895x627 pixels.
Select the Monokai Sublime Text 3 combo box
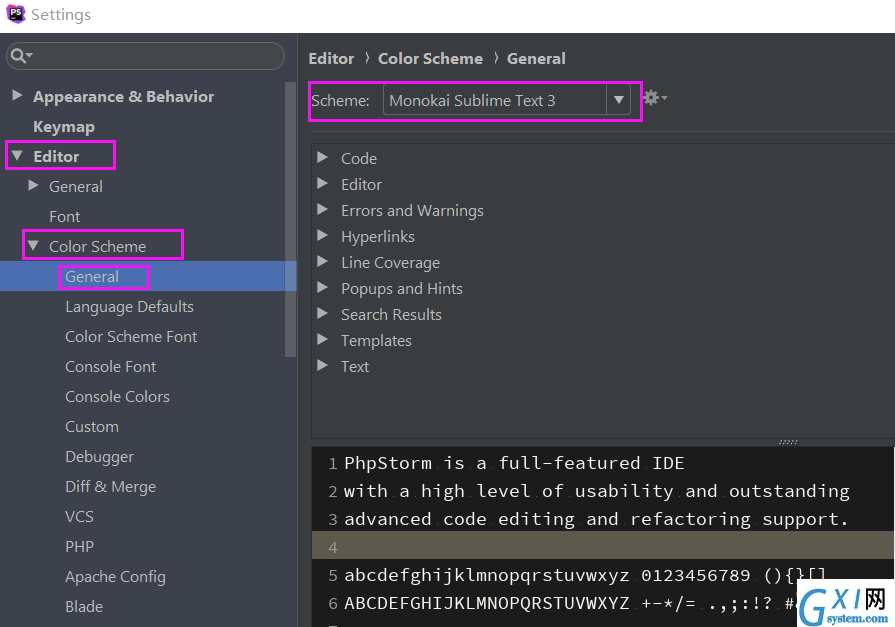506,100
